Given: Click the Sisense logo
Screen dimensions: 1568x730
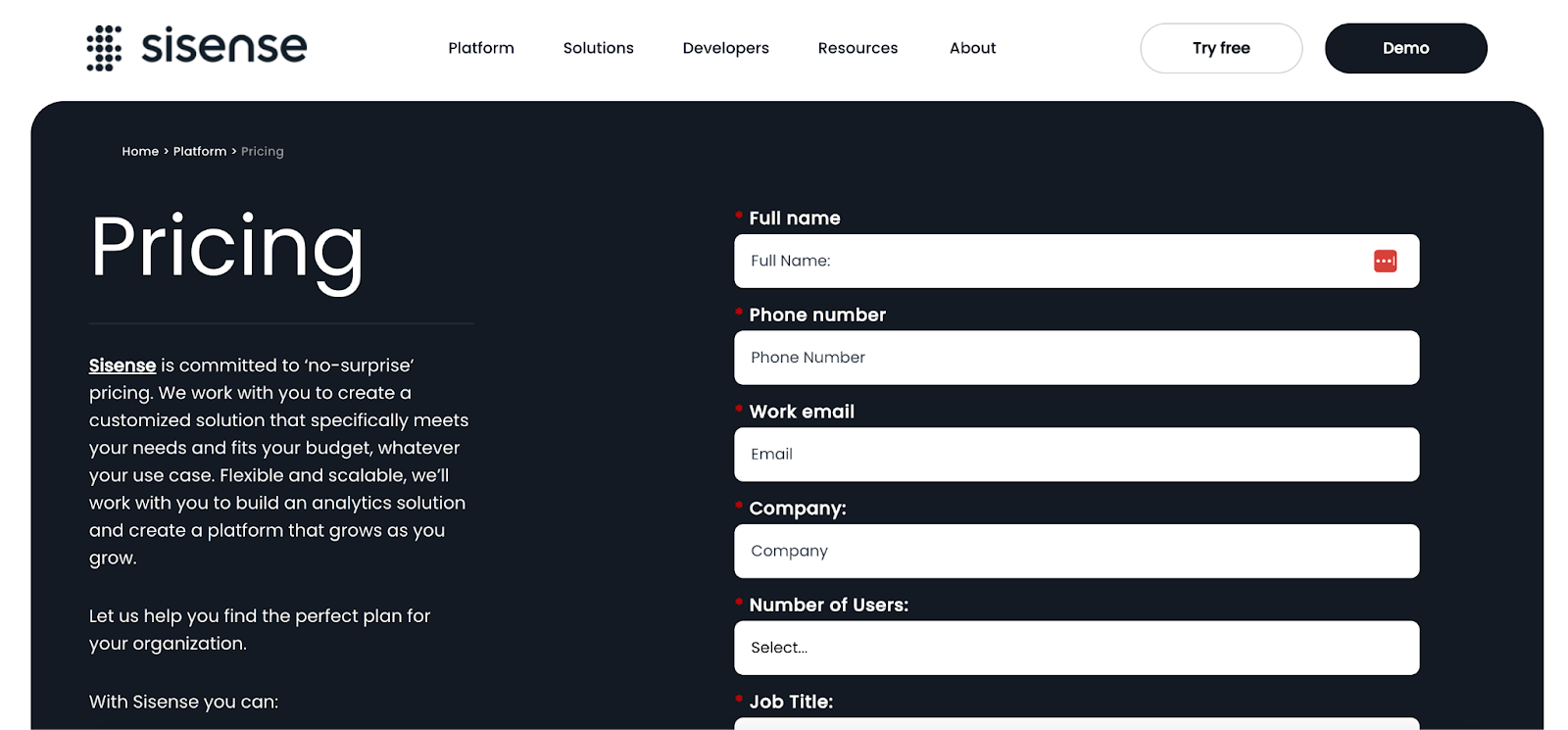Looking at the screenshot, I should coord(196,48).
